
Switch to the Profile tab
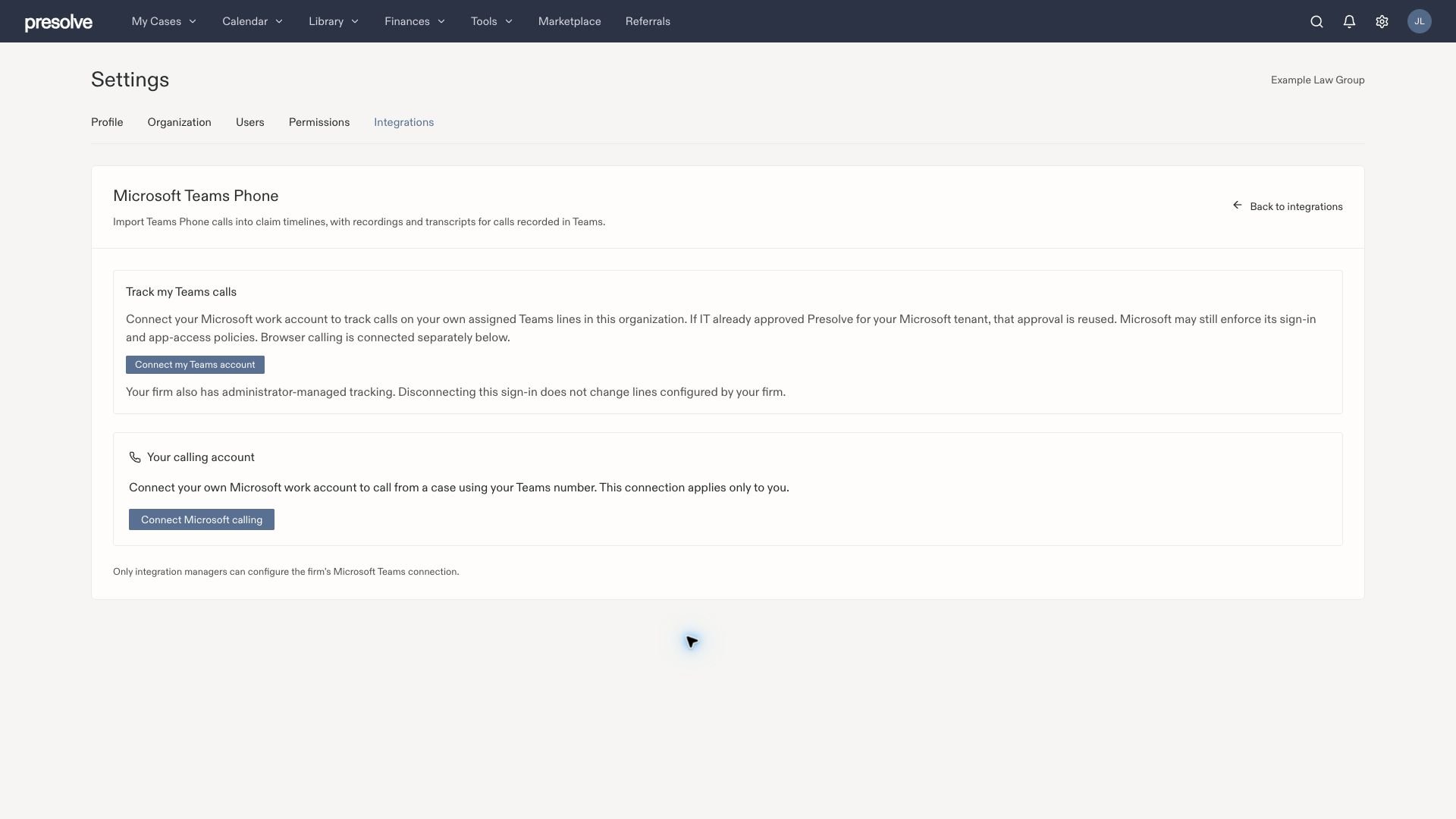(x=107, y=122)
